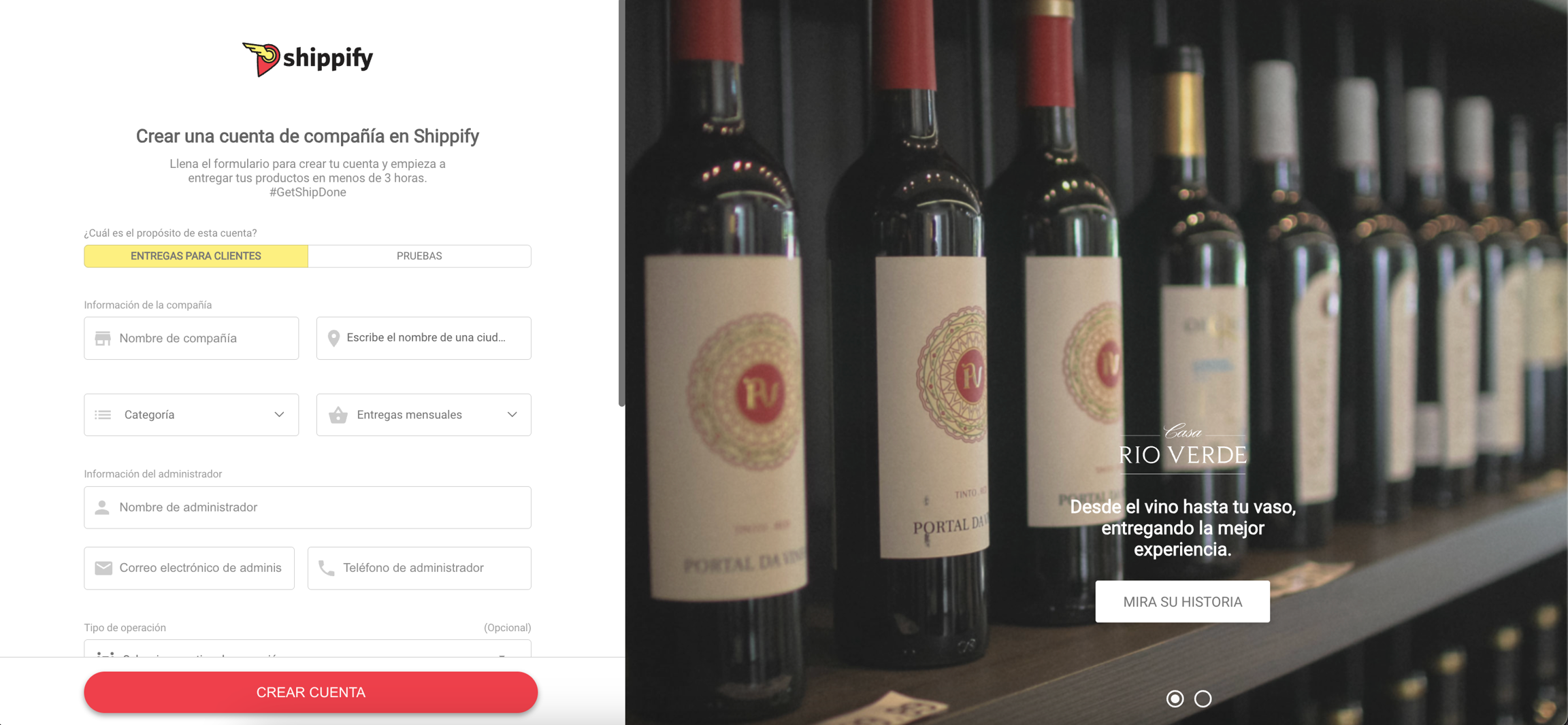Click the phone icon in telephone field
Screen dimensions: 1568x725
[x=327, y=568]
